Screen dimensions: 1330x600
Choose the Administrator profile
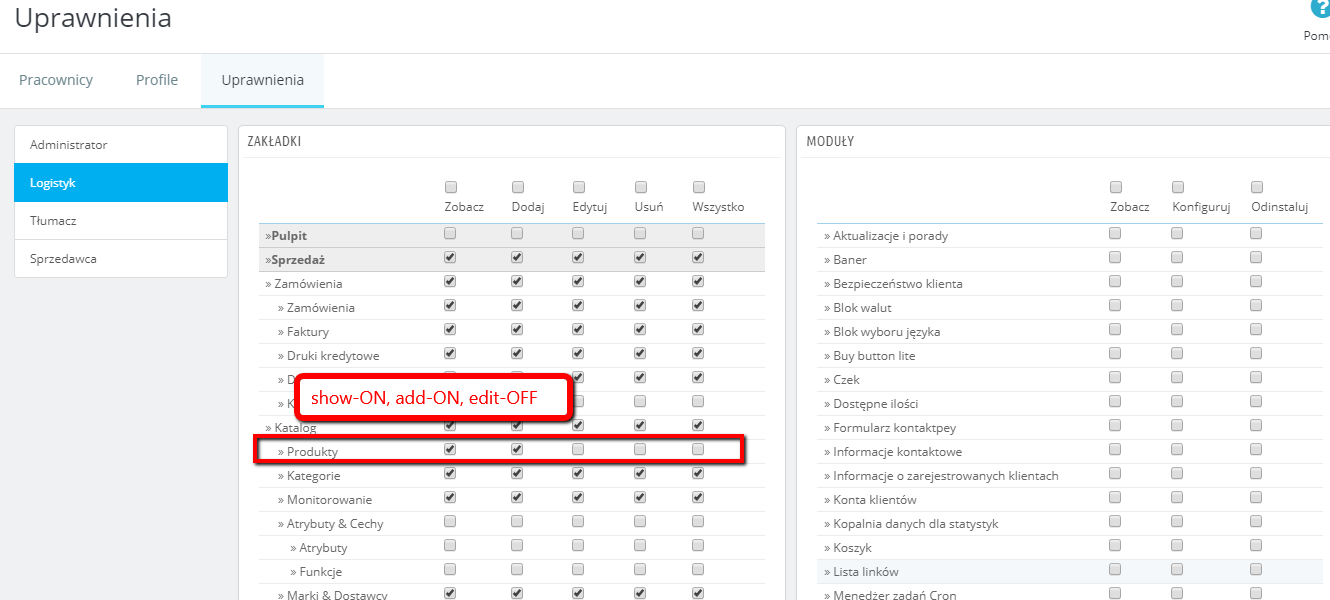click(x=121, y=145)
